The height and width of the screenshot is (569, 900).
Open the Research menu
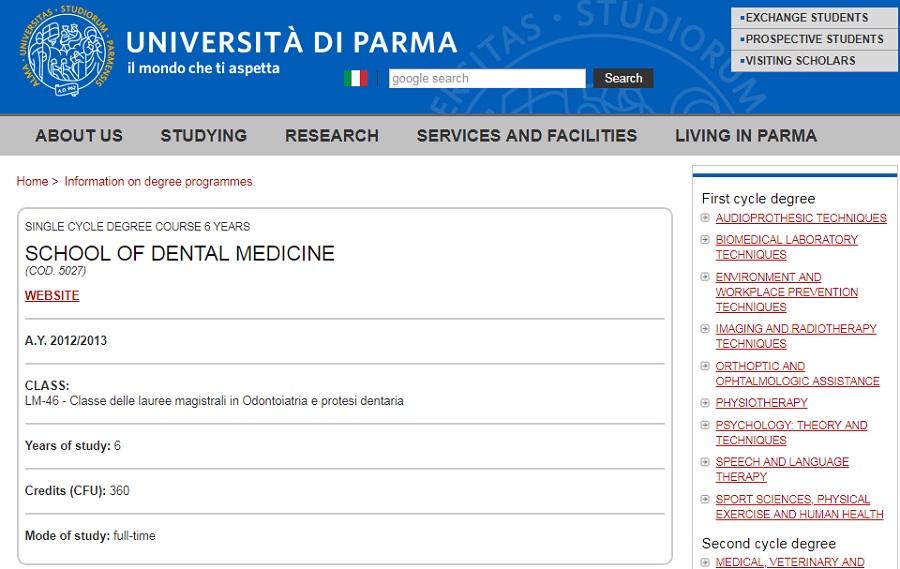point(332,136)
